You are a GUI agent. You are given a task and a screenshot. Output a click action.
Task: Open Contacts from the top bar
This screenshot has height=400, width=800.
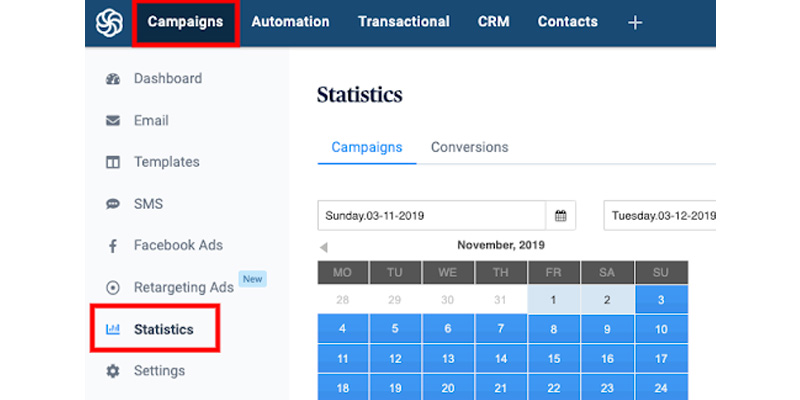pyautogui.click(x=567, y=21)
